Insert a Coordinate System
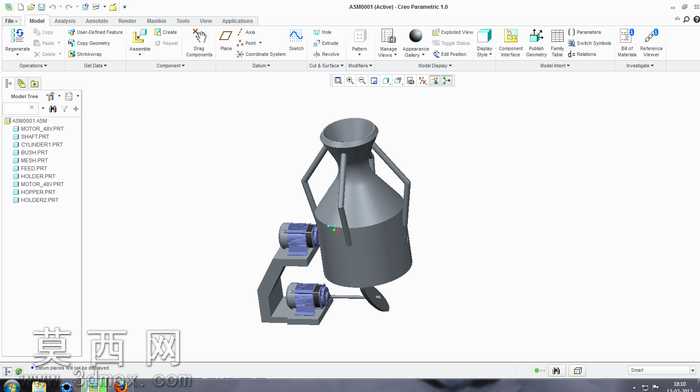Image resolution: width=700 pixels, height=392 pixels. tap(261, 54)
